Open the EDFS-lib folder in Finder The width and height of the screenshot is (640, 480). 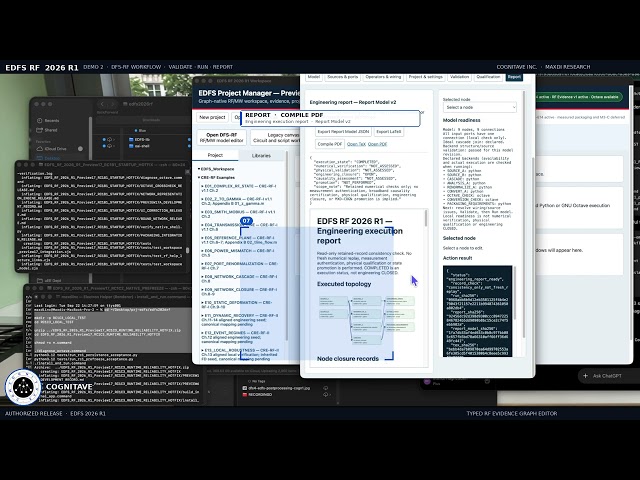pyautogui.click(x=139, y=140)
